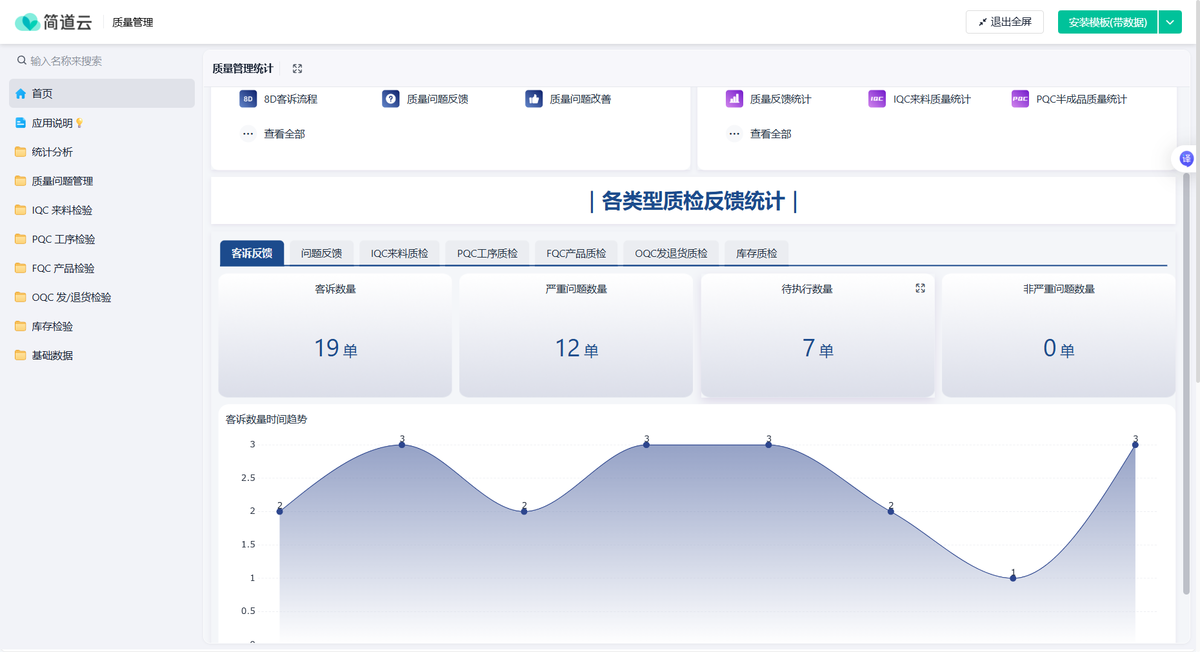Switch to the 问题反馈 tab
This screenshot has width=1200, height=652.
[321, 253]
